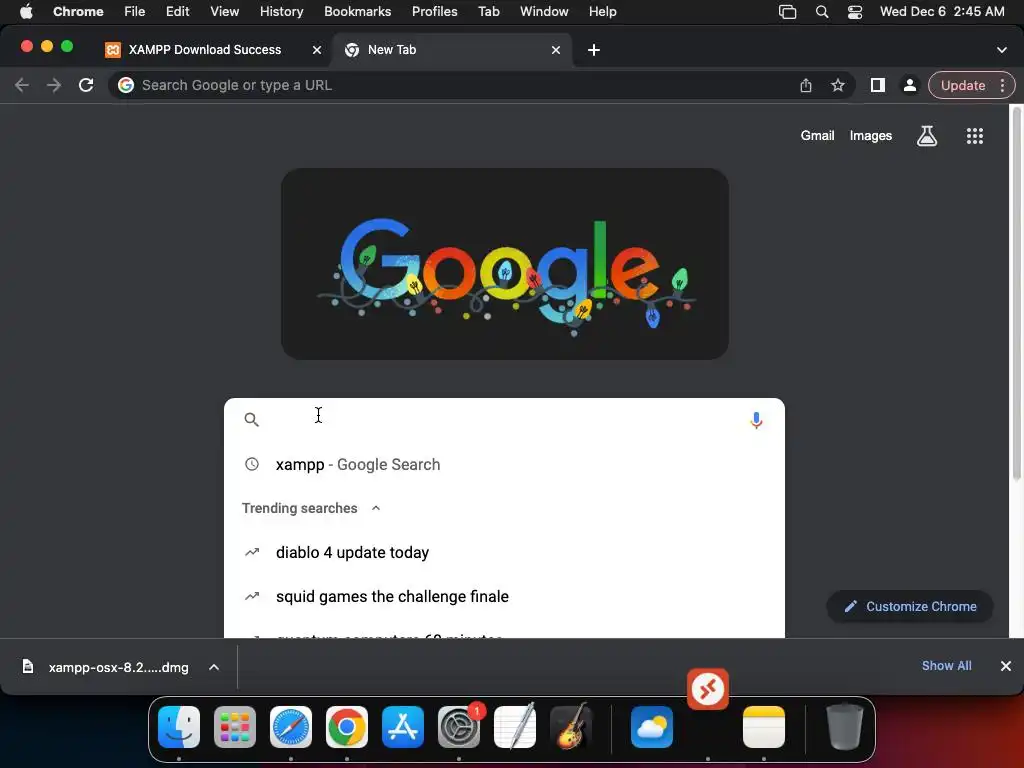The image size is (1024, 768).
Task: Close the XAMPP Download Success tab
Action: coord(317,50)
